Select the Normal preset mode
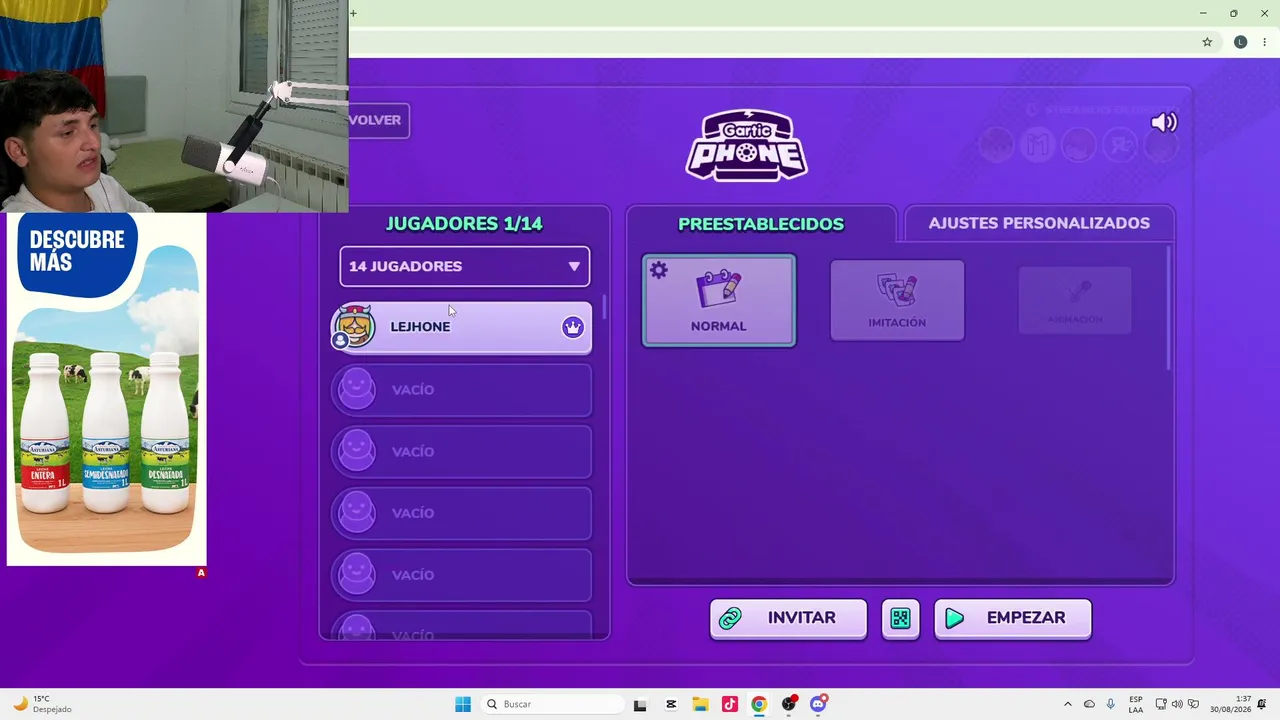1280x720 pixels. click(719, 300)
